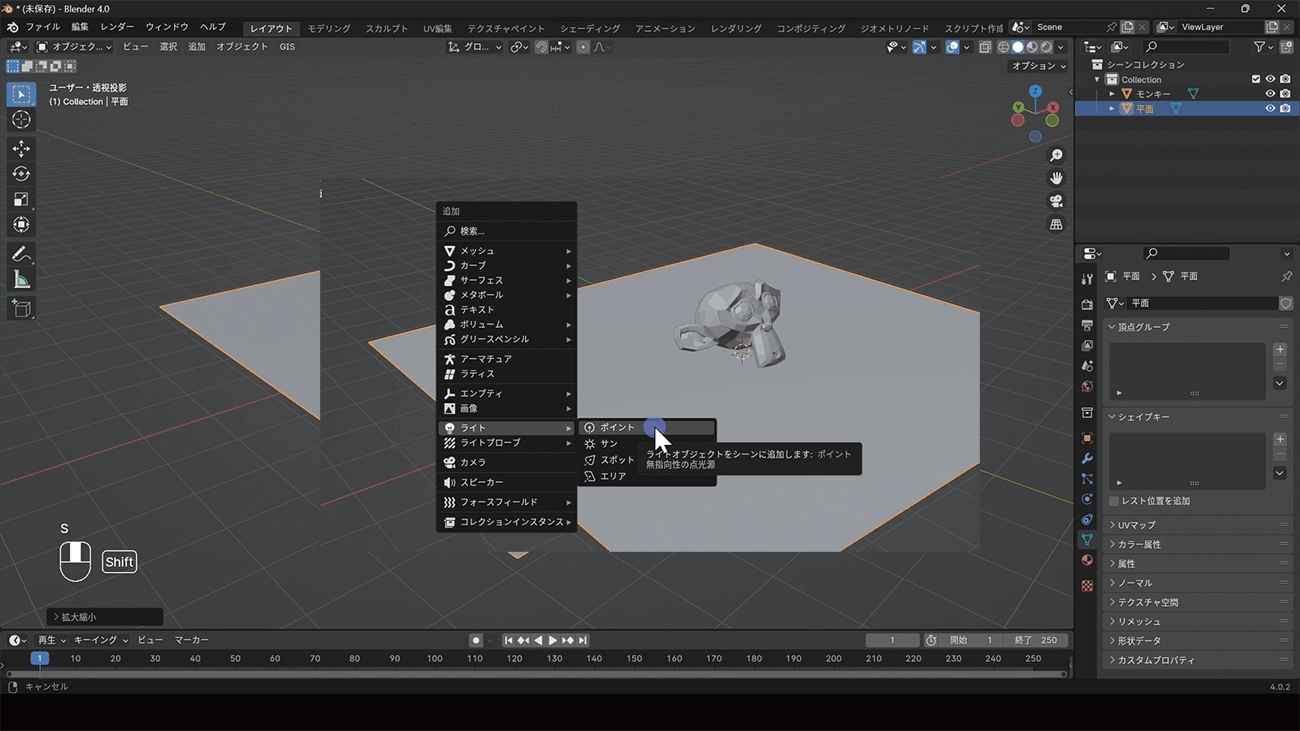The width and height of the screenshot is (1300, 731).
Task: Toggle the camera view icon
Action: [x=1056, y=201]
